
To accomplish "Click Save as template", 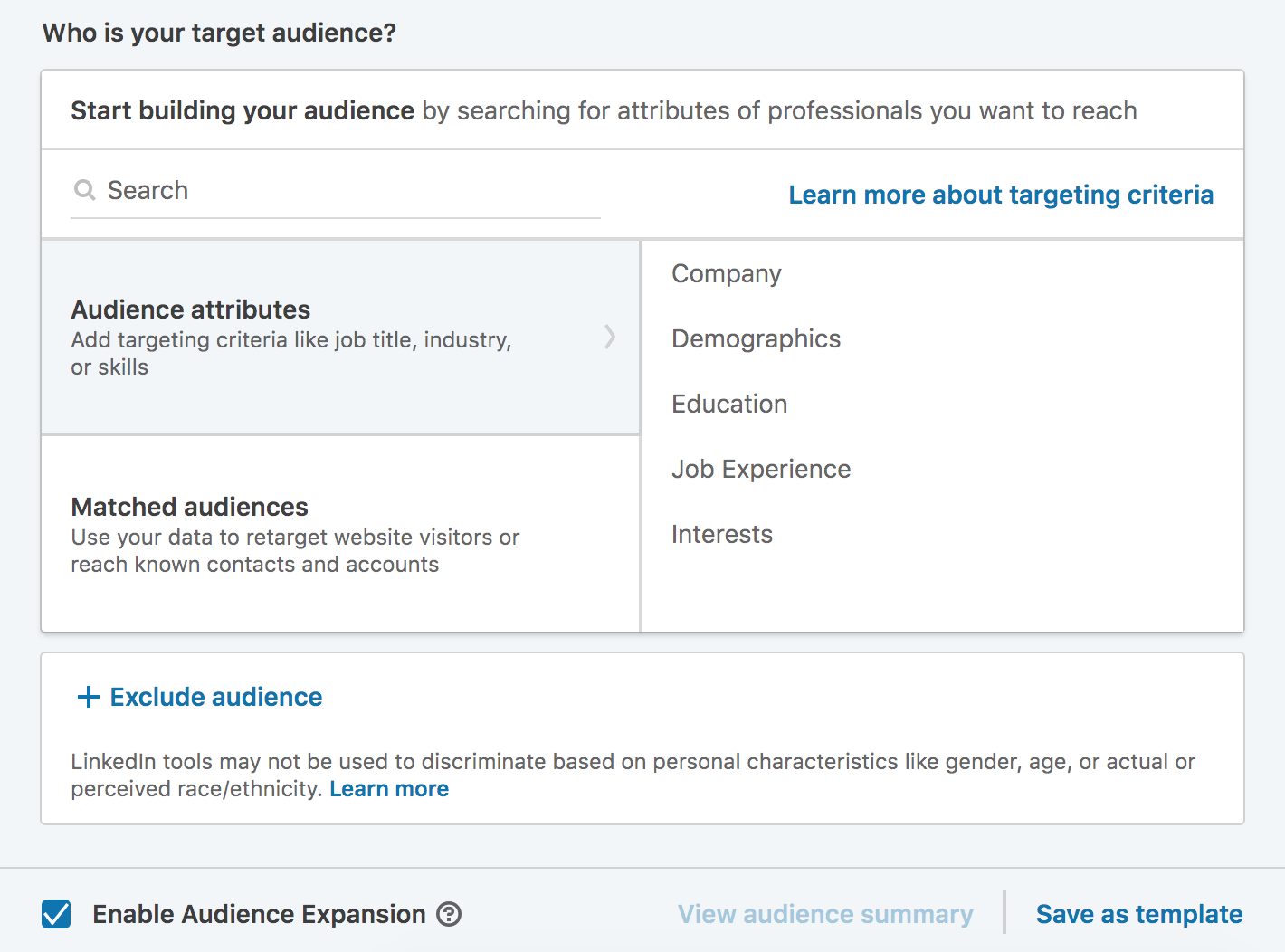I will tap(1138, 914).
